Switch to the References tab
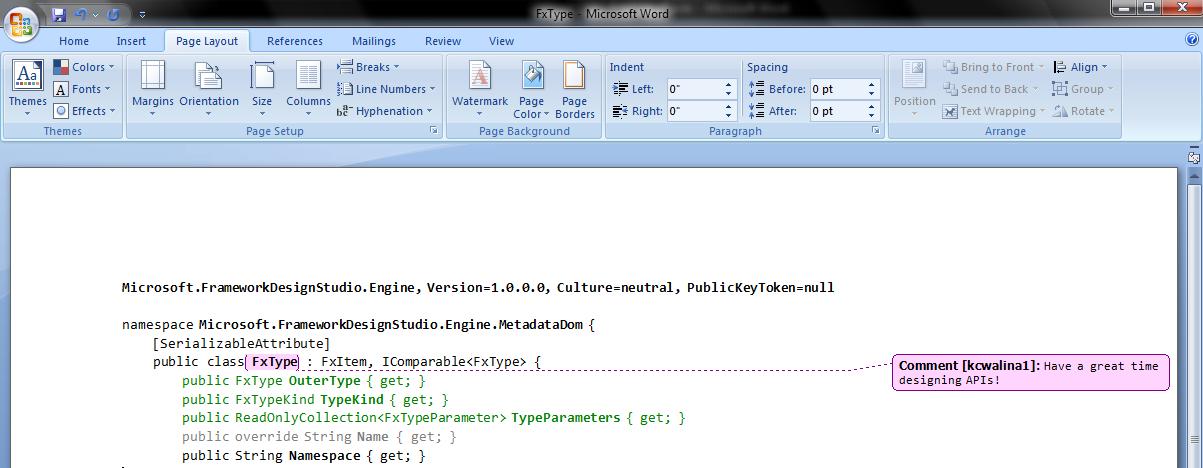This screenshot has height=468, width=1203. pyautogui.click(x=294, y=41)
